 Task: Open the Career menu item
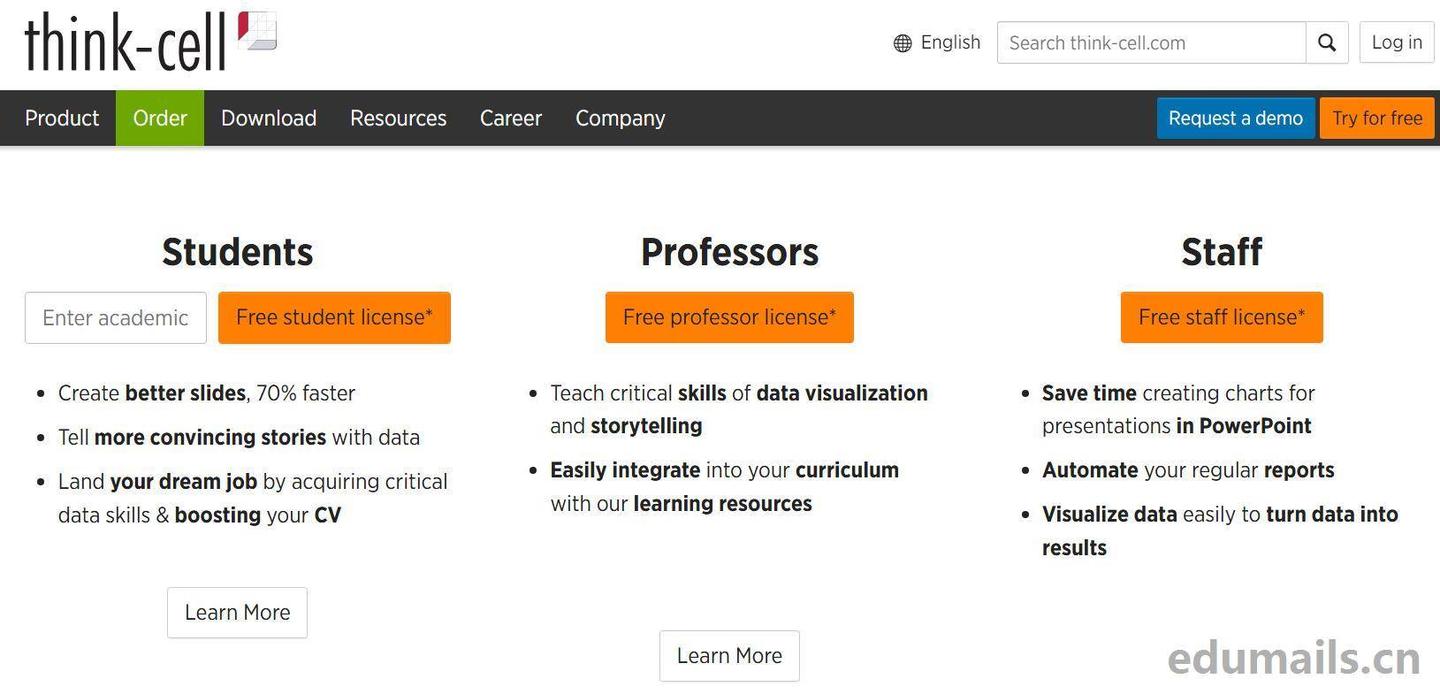[x=511, y=118]
